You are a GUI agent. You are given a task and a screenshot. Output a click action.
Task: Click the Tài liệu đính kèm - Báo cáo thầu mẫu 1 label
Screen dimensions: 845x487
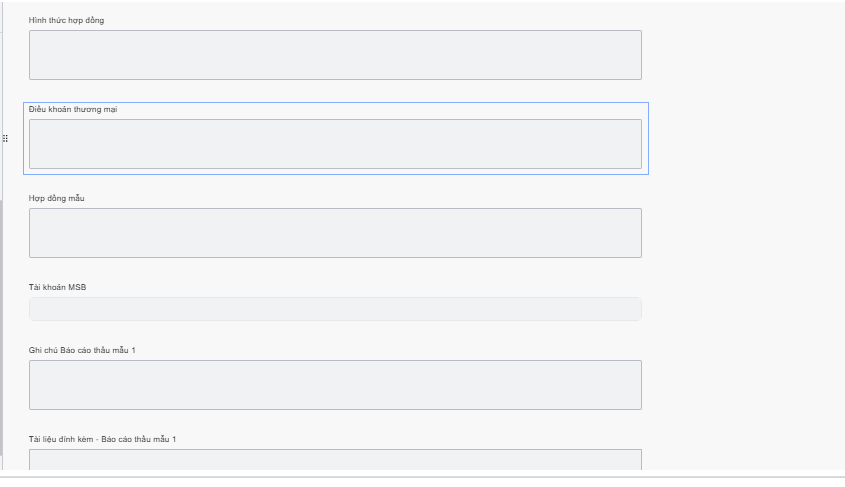(103, 439)
